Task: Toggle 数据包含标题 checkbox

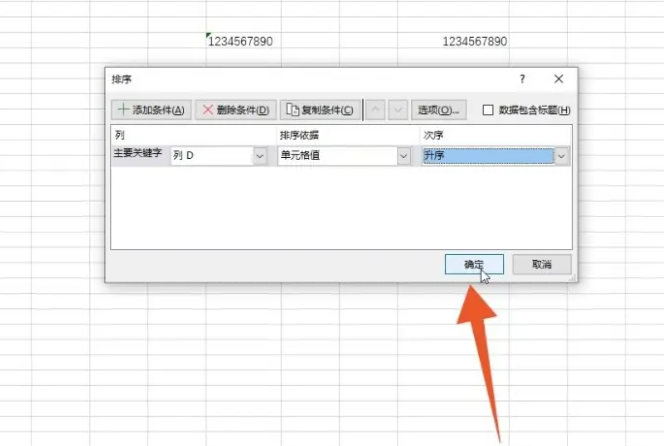Action: [488, 110]
